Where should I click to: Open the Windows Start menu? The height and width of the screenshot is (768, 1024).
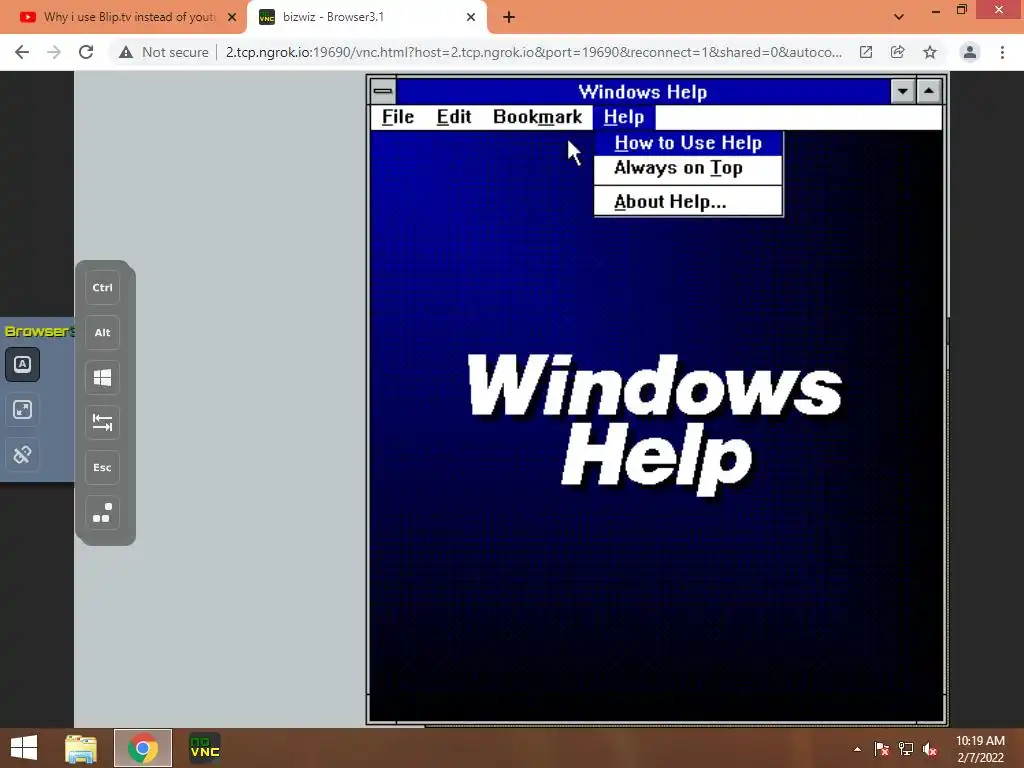24,748
